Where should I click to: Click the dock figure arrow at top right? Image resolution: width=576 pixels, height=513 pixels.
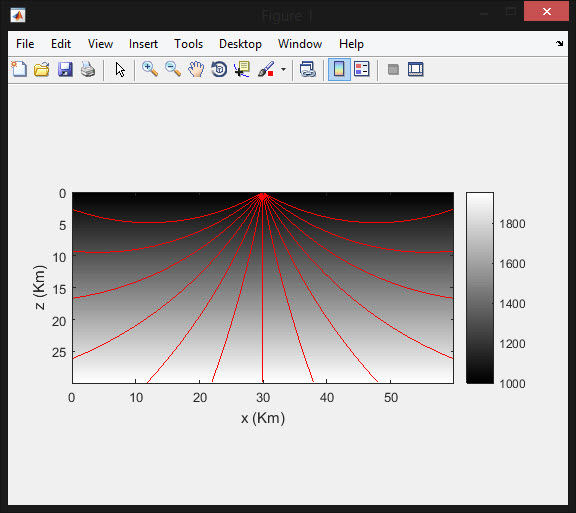pos(559,43)
